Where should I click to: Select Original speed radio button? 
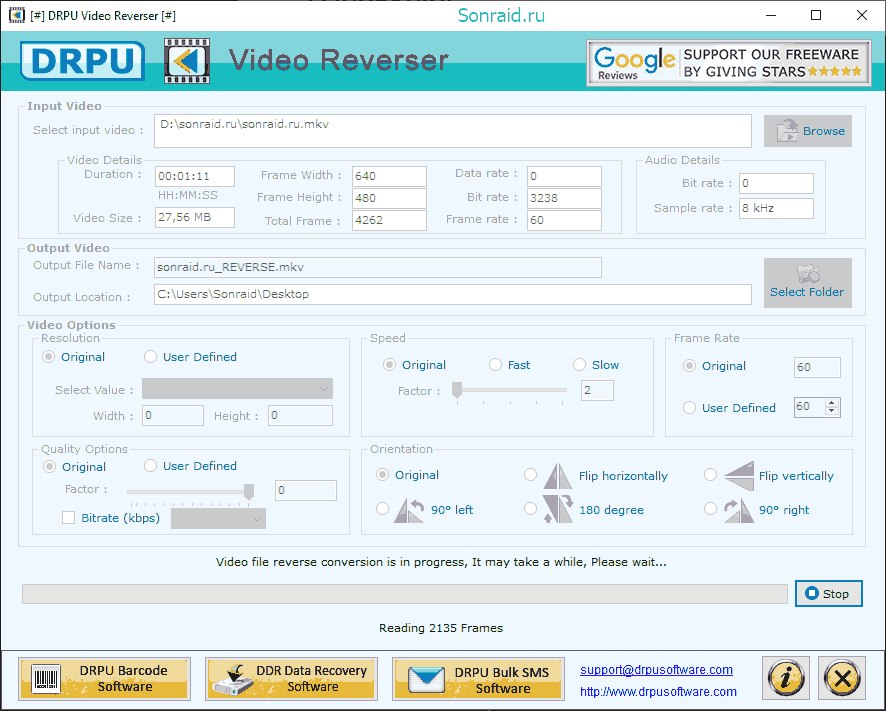(389, 365)
